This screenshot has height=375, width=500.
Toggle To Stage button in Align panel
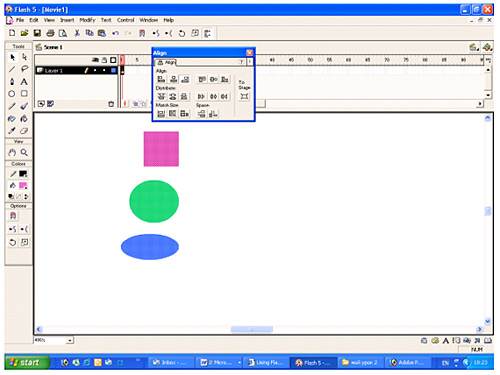244,96
